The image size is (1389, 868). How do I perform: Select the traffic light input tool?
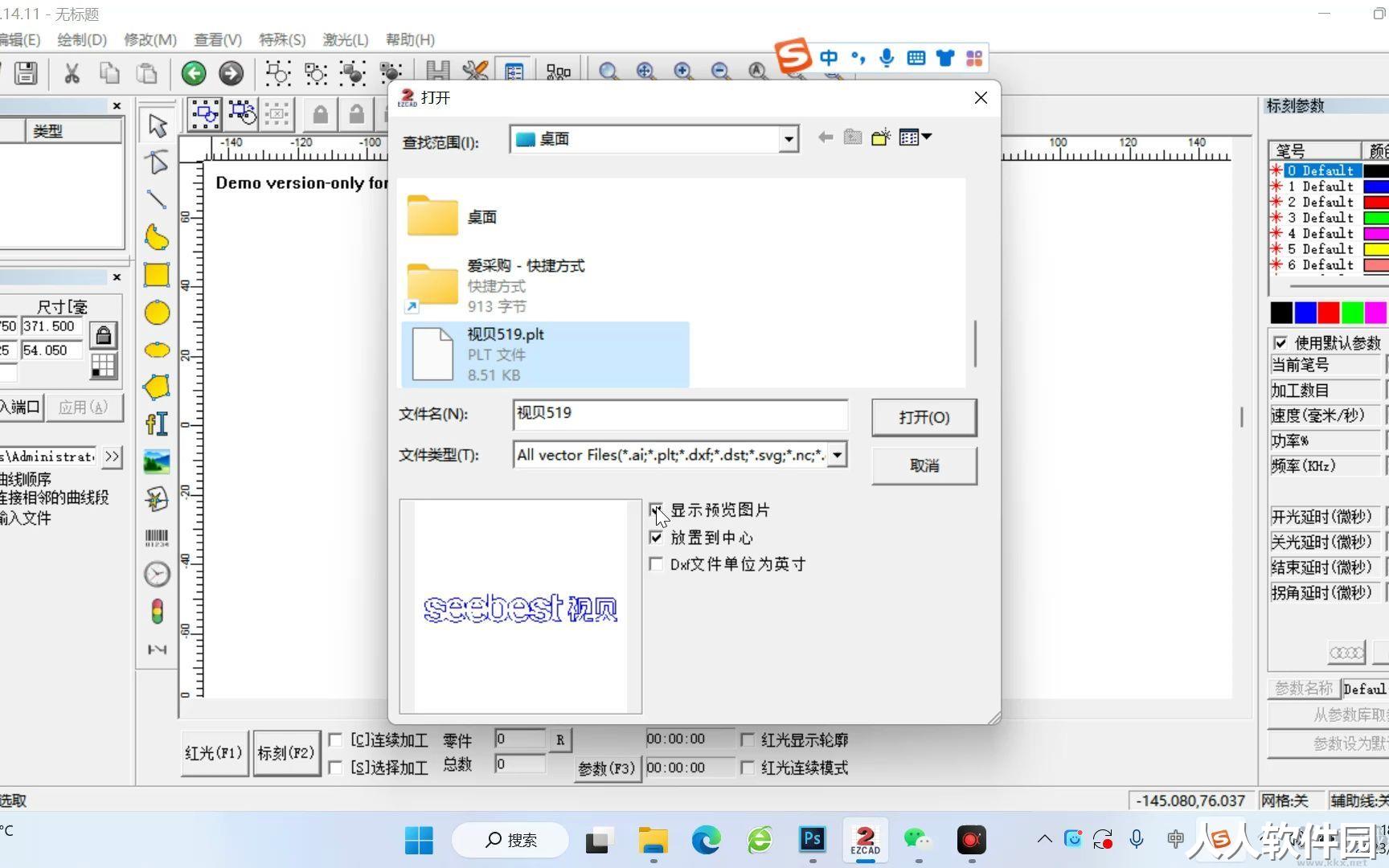(157, 612)
